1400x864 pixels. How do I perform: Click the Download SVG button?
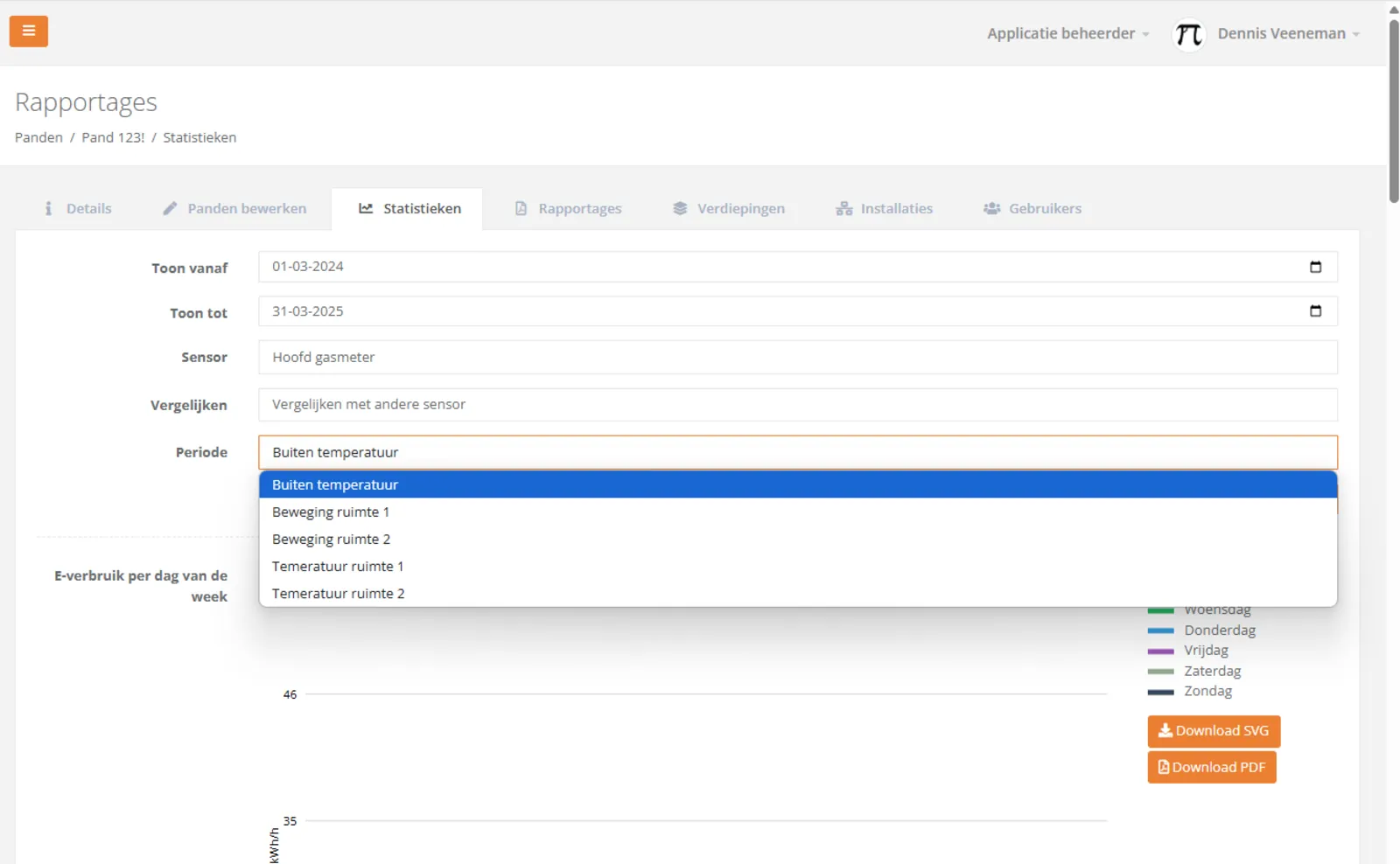[1214, 731]
